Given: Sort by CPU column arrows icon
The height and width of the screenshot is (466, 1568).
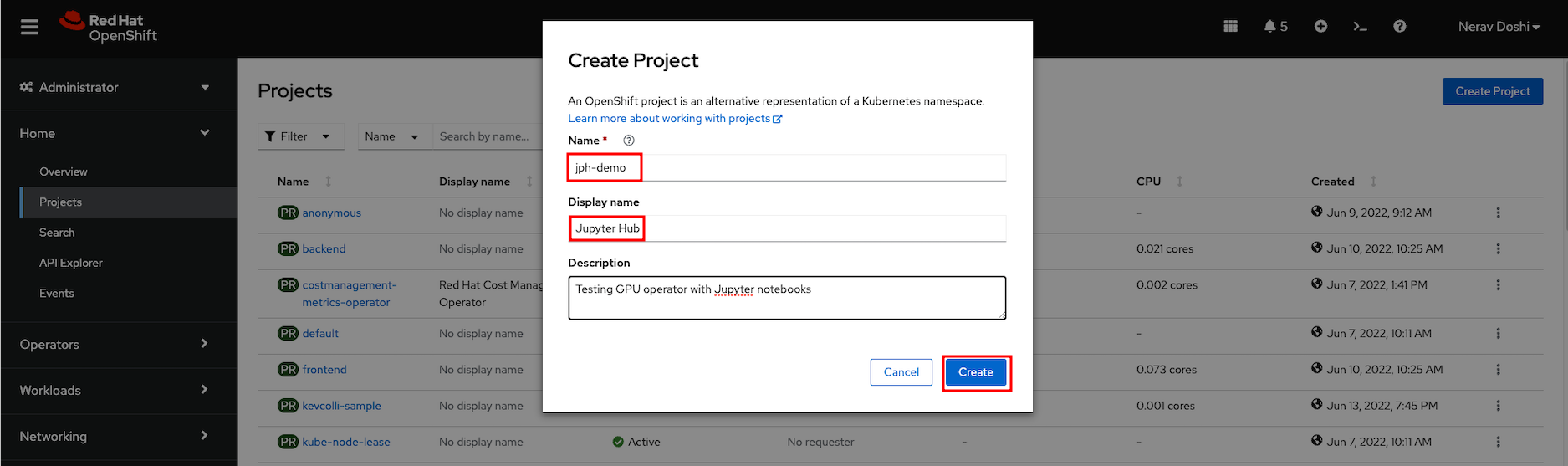Looking at the screenshot, I should (x=1179, y=182).
